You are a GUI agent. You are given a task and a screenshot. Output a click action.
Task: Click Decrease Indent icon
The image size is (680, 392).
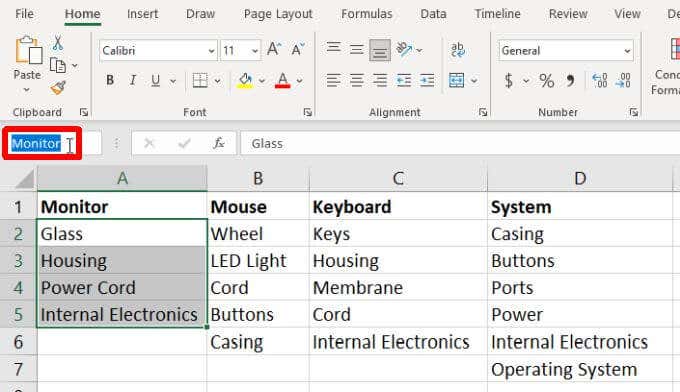click(x=404, y=80)
